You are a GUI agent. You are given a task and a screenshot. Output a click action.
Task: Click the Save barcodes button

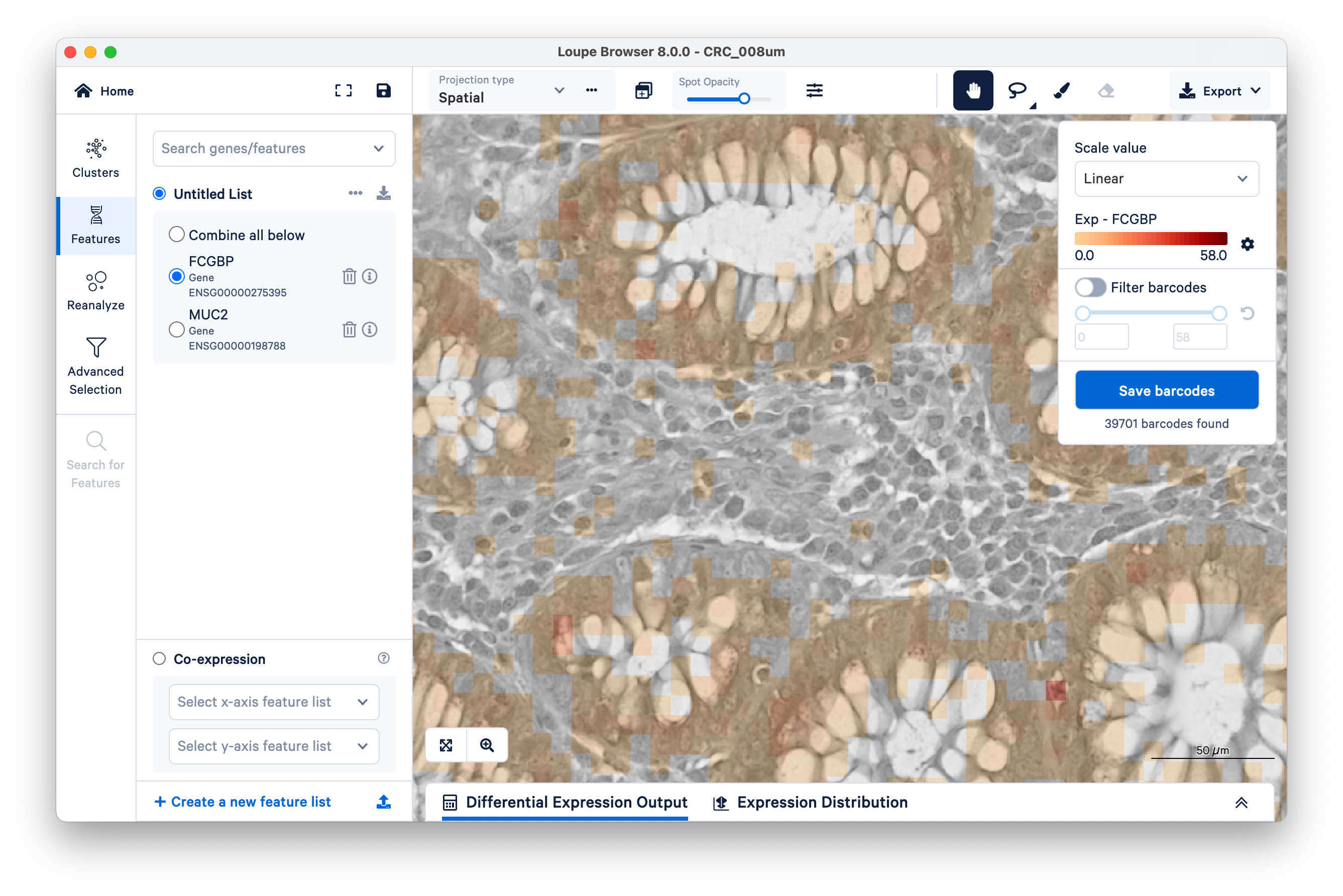pos(1166,390)
